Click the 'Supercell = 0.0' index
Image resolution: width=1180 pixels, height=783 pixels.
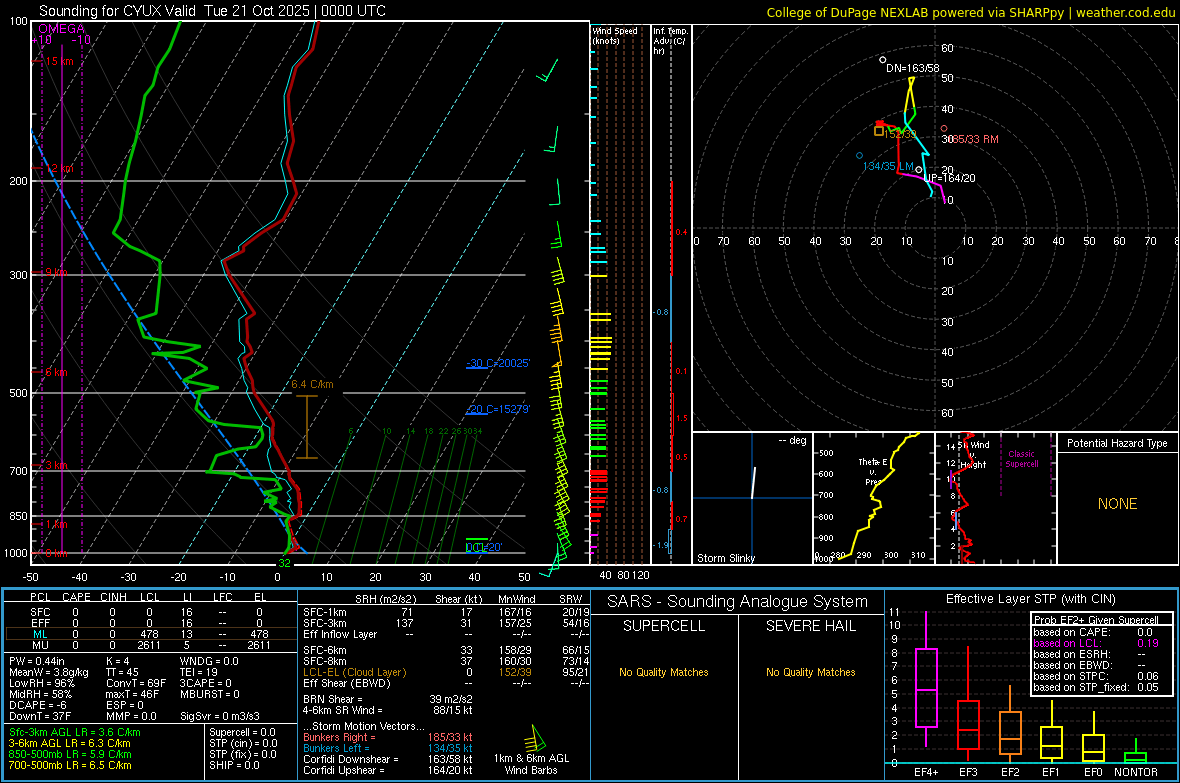pyautogui.click(x=242, y=732)
